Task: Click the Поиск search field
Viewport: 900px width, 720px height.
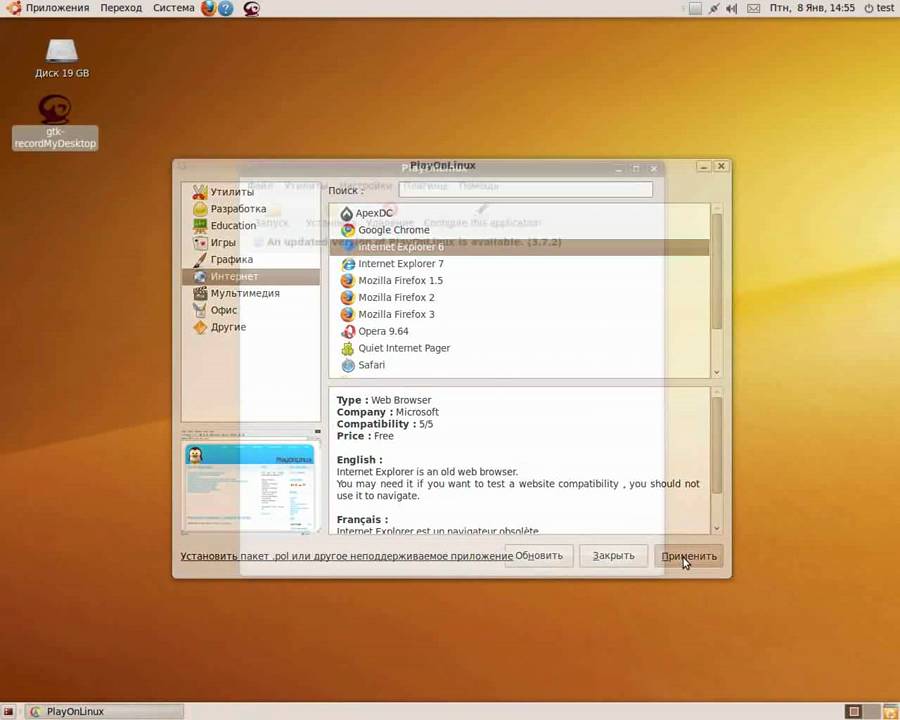Action: 526,189
